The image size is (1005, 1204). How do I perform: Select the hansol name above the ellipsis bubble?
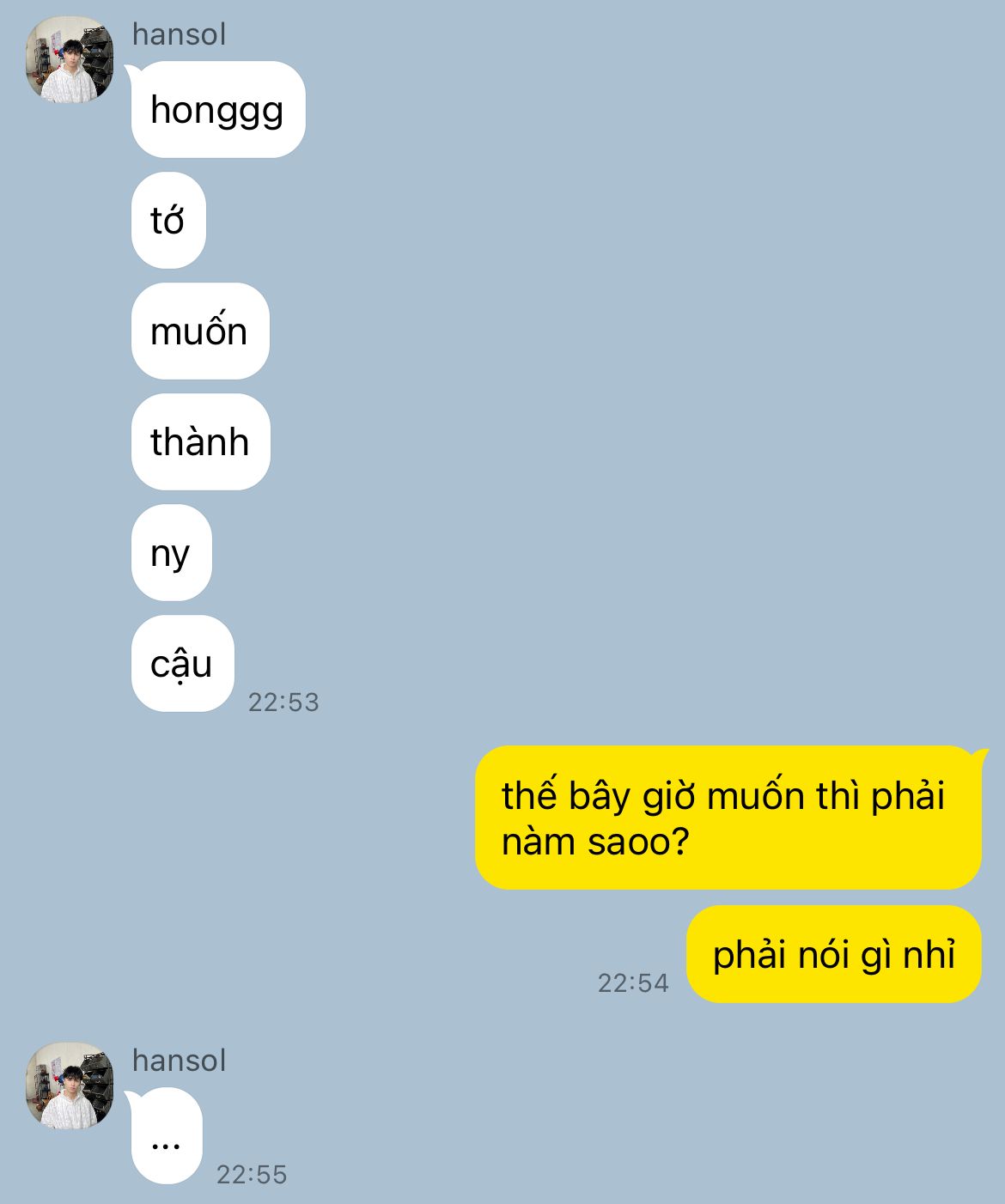(179, 1061)
